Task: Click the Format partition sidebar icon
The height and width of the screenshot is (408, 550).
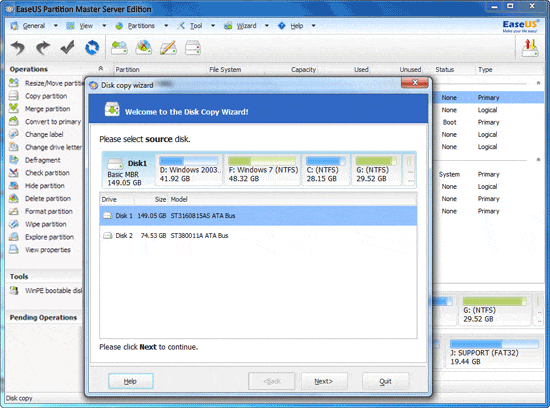Action: [14, 211]
